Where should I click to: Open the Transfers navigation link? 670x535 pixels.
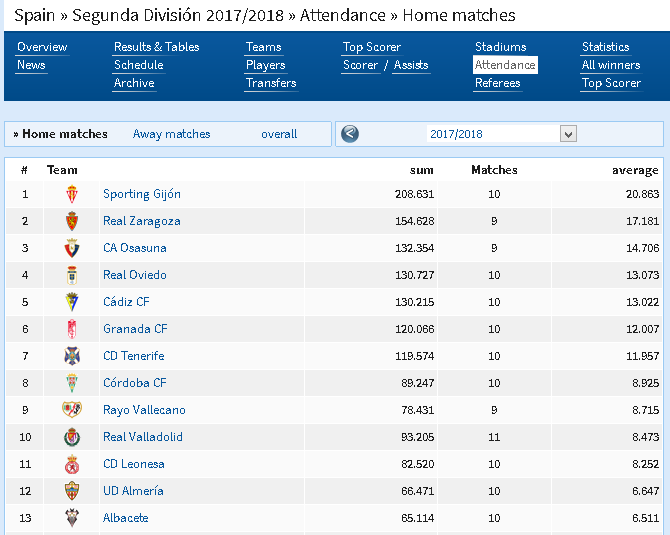(x=271, y=83)
